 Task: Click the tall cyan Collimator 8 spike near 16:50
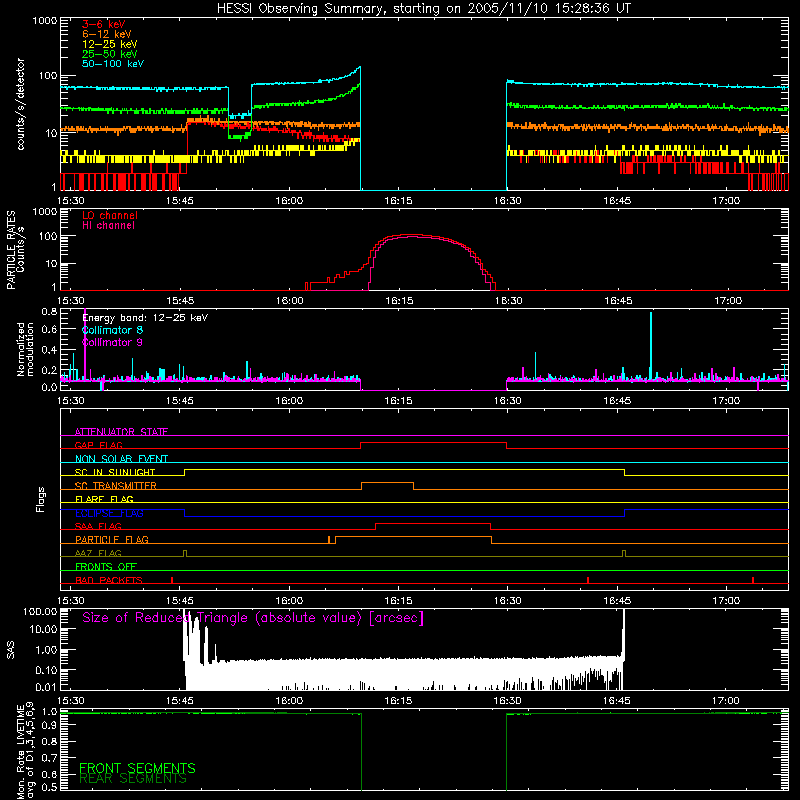pos(651,345)
